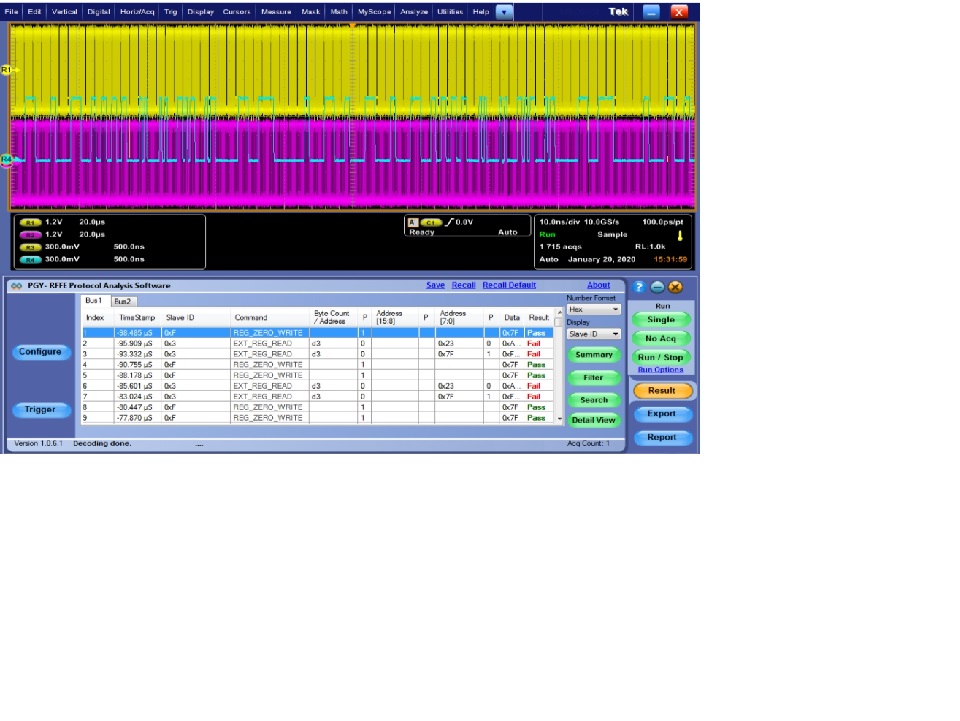Viewport: 960px width, 721px height.
Task: Click the Single run button
Action: 661,319
